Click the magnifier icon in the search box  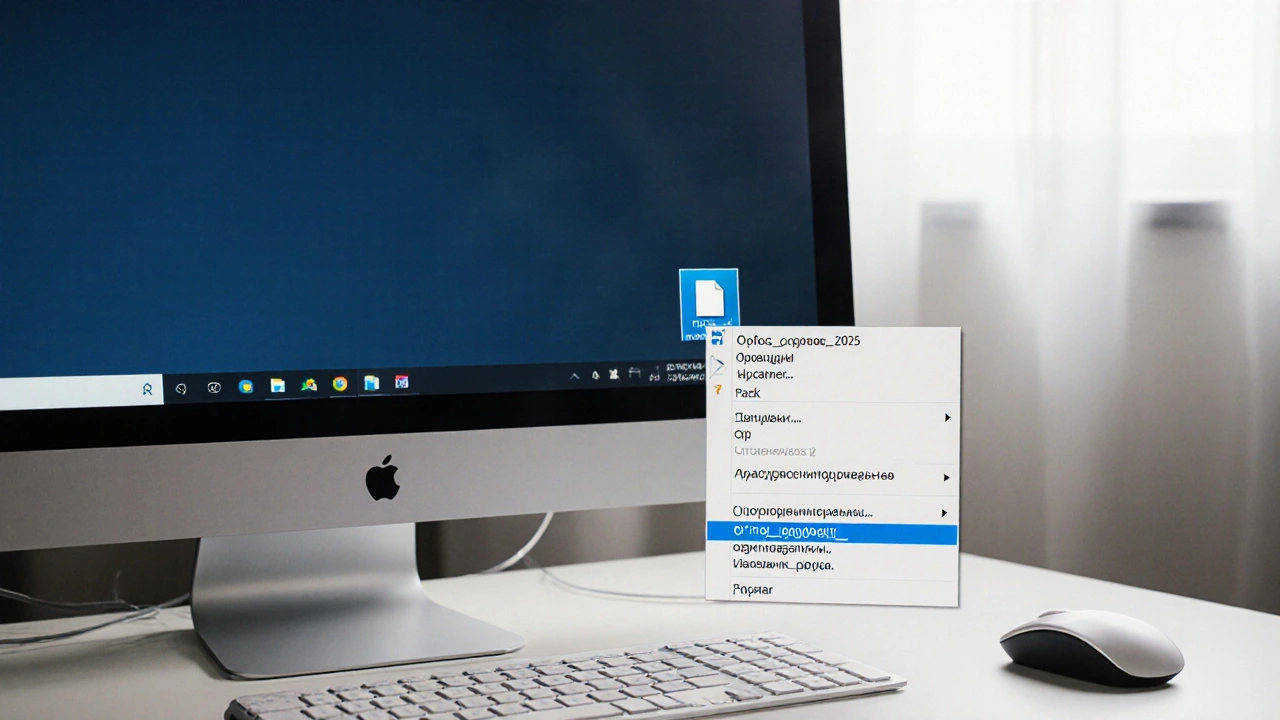point(147,390)
